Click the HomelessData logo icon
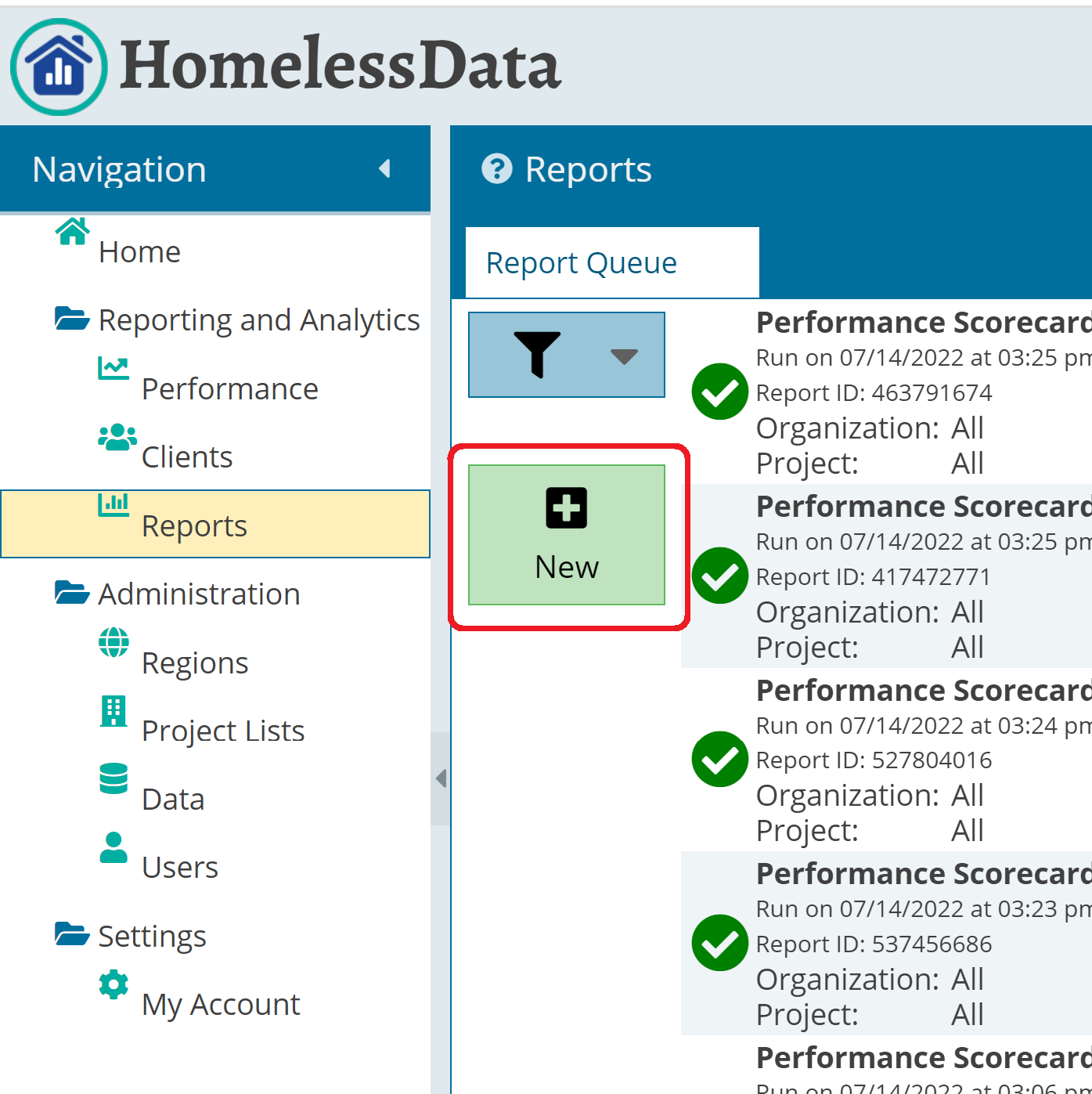 59,67
